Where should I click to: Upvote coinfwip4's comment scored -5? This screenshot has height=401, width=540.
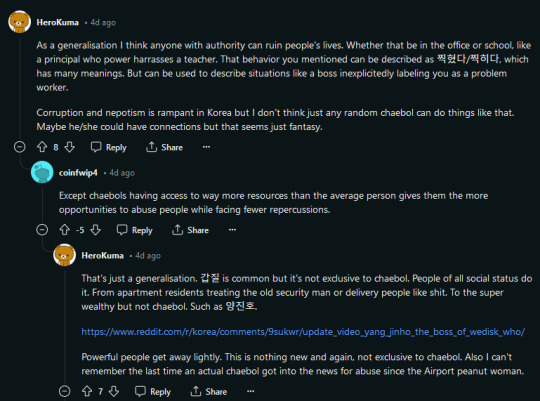(x=64, y=230)
